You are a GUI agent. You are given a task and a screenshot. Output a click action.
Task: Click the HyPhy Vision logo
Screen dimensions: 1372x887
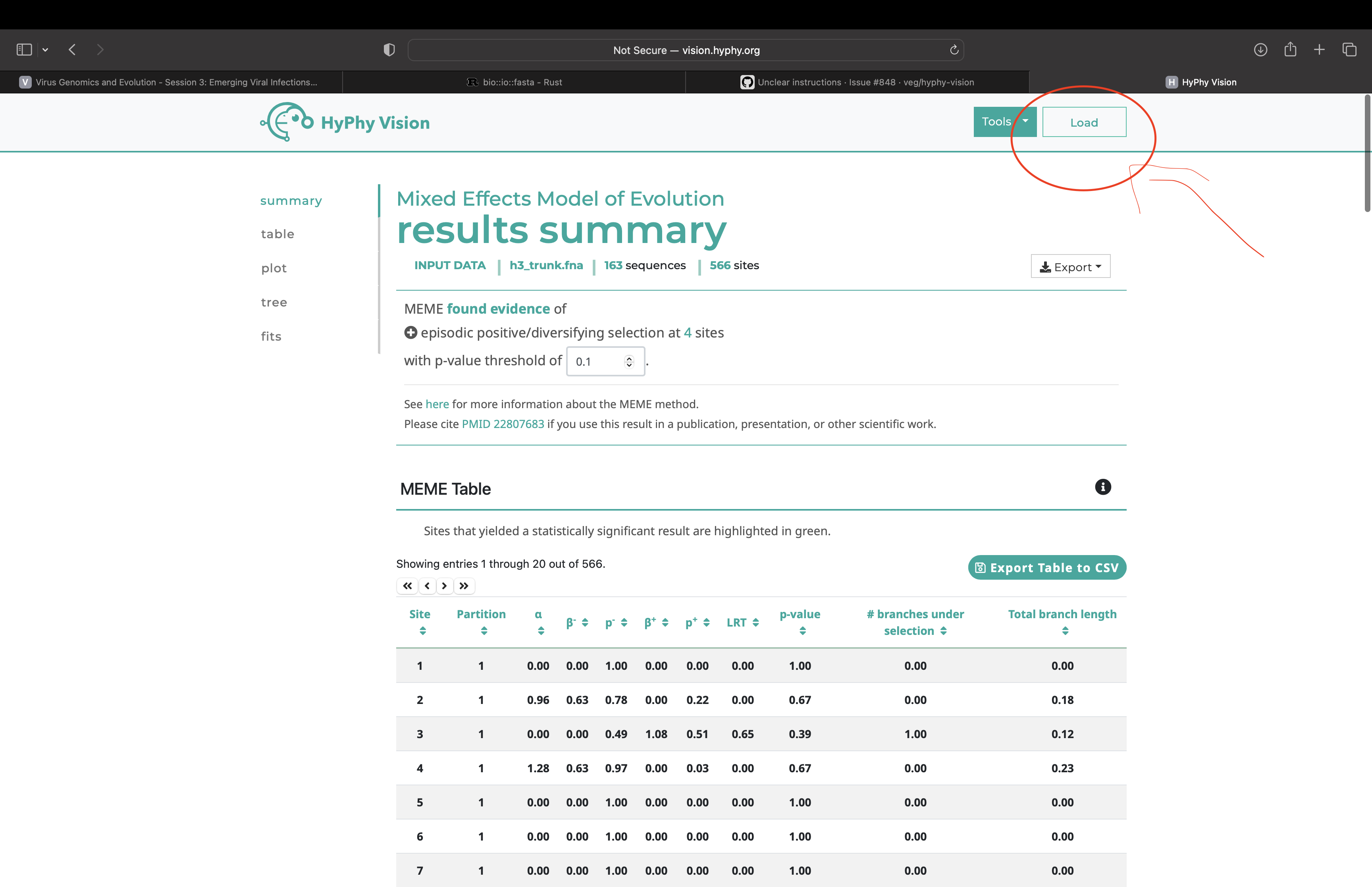[x=344, y=121]
